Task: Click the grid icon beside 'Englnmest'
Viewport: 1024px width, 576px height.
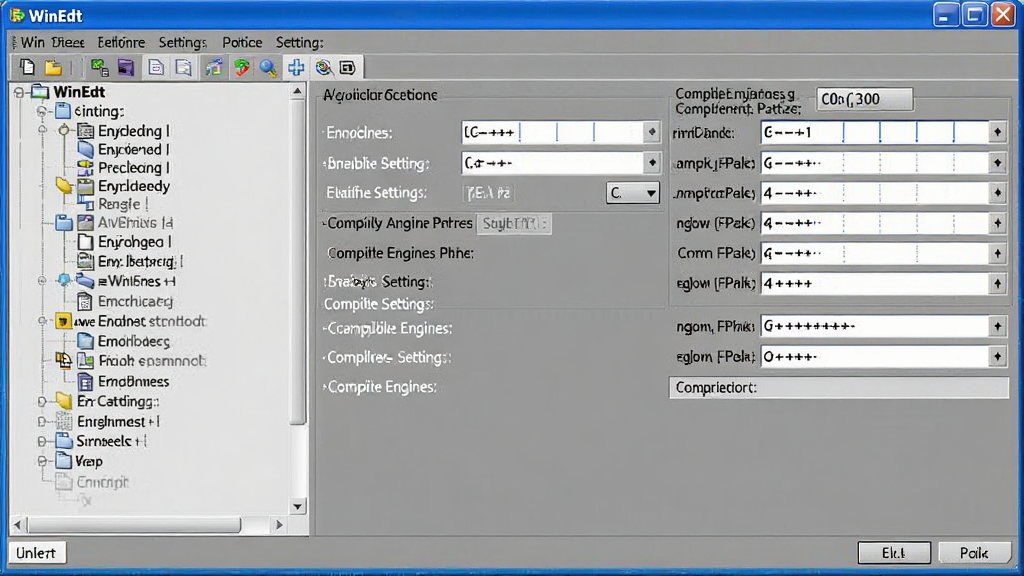Action: click(63, 421)
